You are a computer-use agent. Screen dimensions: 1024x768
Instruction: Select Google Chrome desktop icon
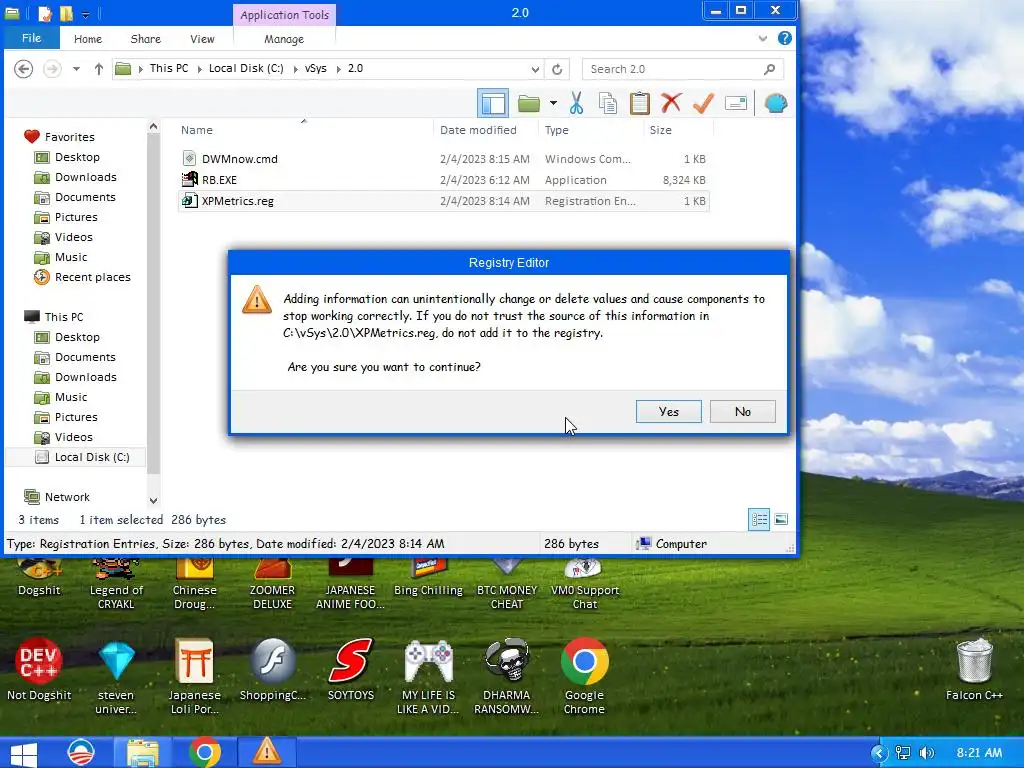point(584,676)
